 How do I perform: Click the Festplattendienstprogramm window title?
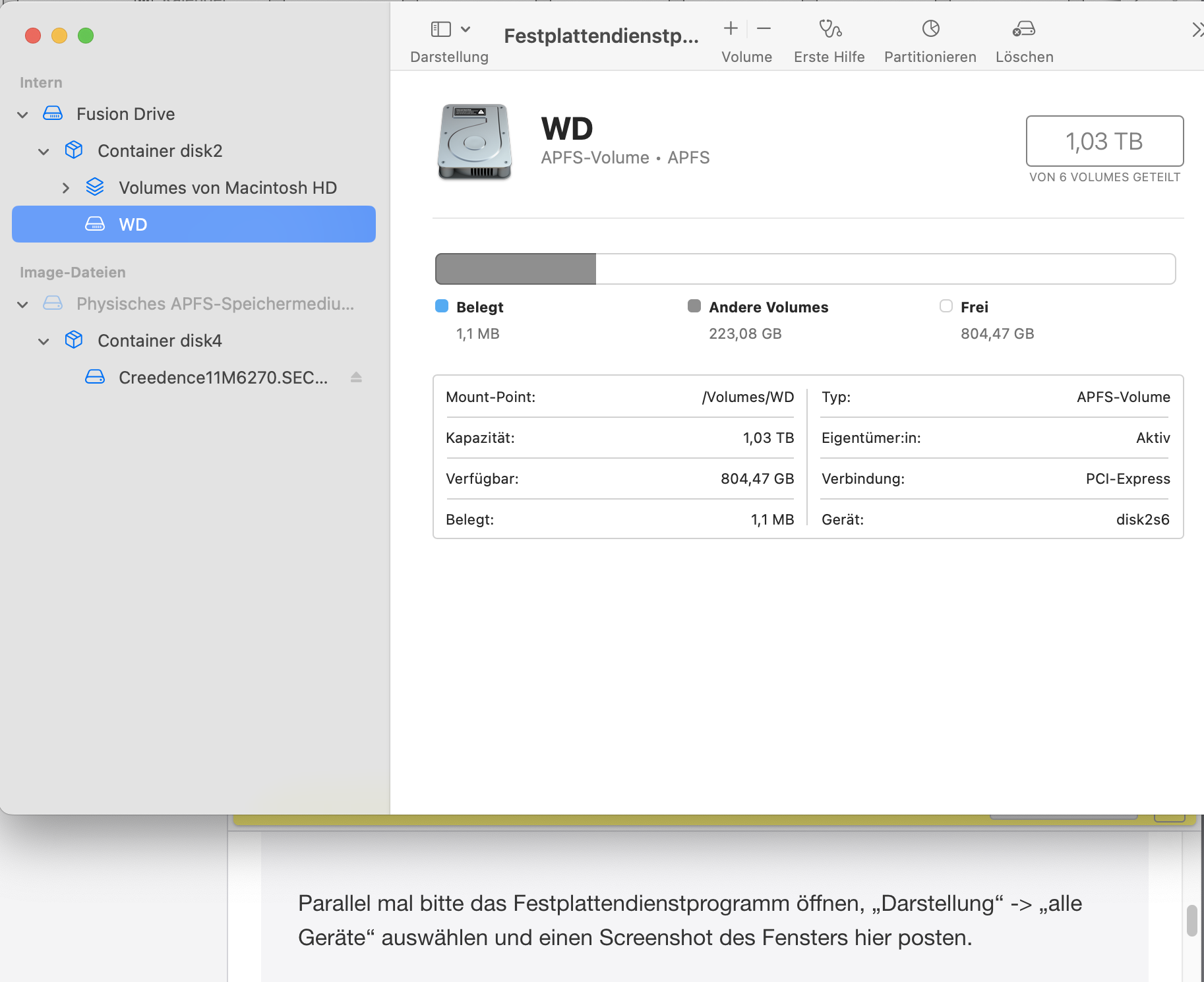601,36
